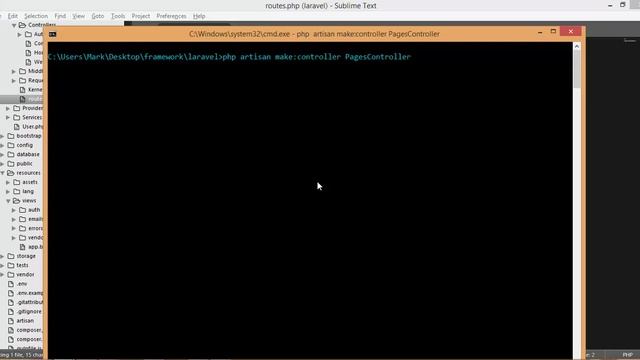Open the Preferences menu

click(x=171, y=16)
